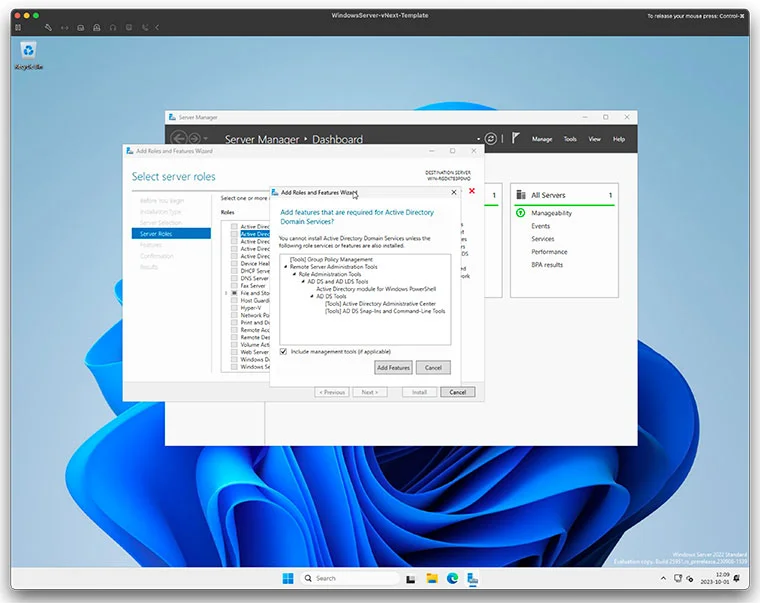This screenshot has width=760, height=603.
Task: Open the Manage menu
Action: 542,139
